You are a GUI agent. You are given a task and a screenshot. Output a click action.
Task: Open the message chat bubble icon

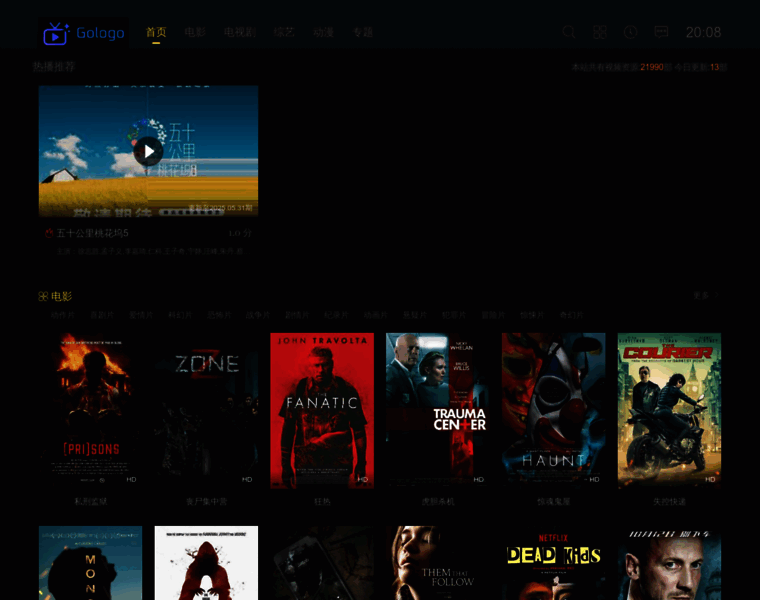(661, 32)
